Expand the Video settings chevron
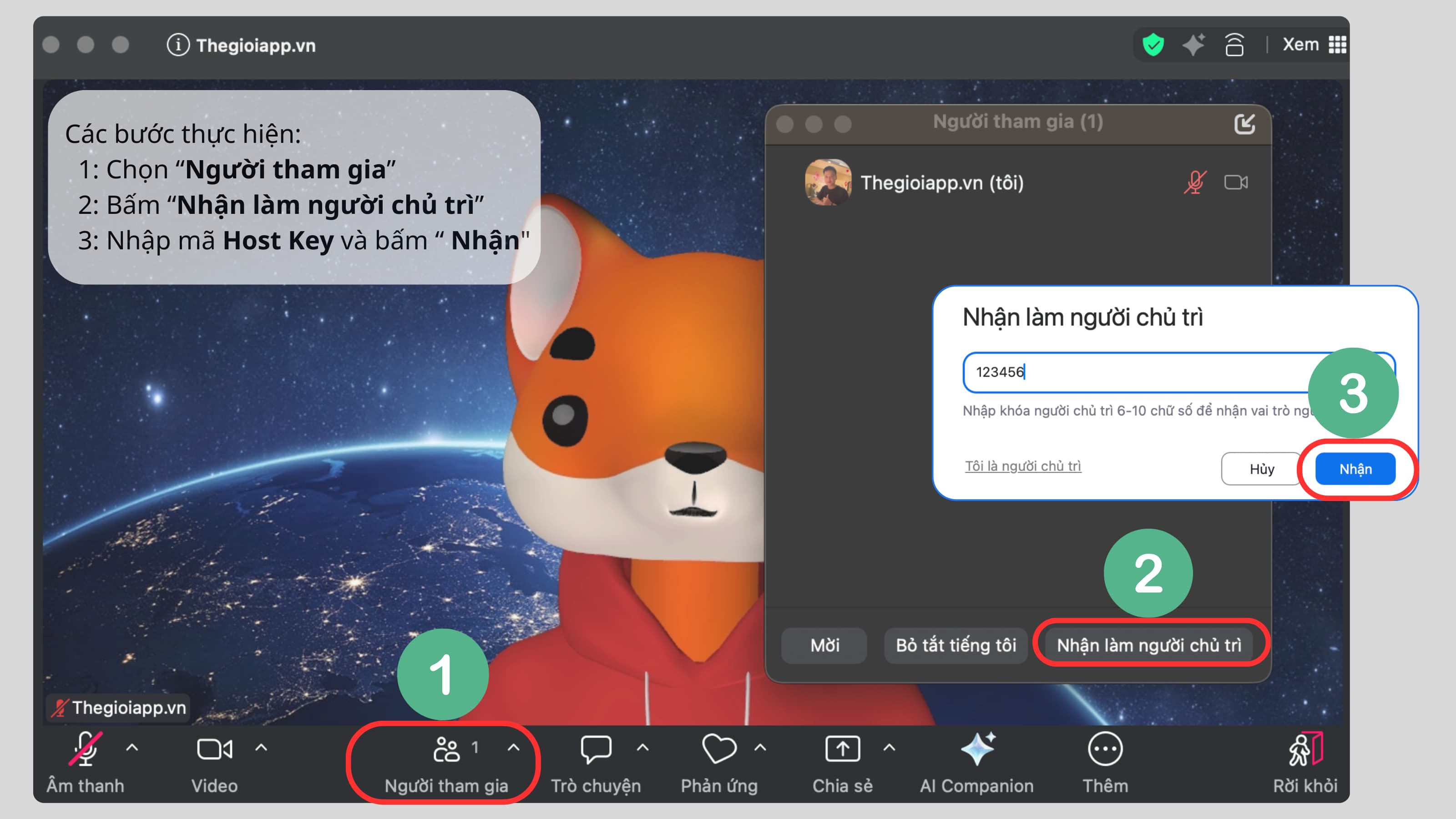Viewport: 1456px width, 819px height. pyautogui.click(x=261, y=747)
